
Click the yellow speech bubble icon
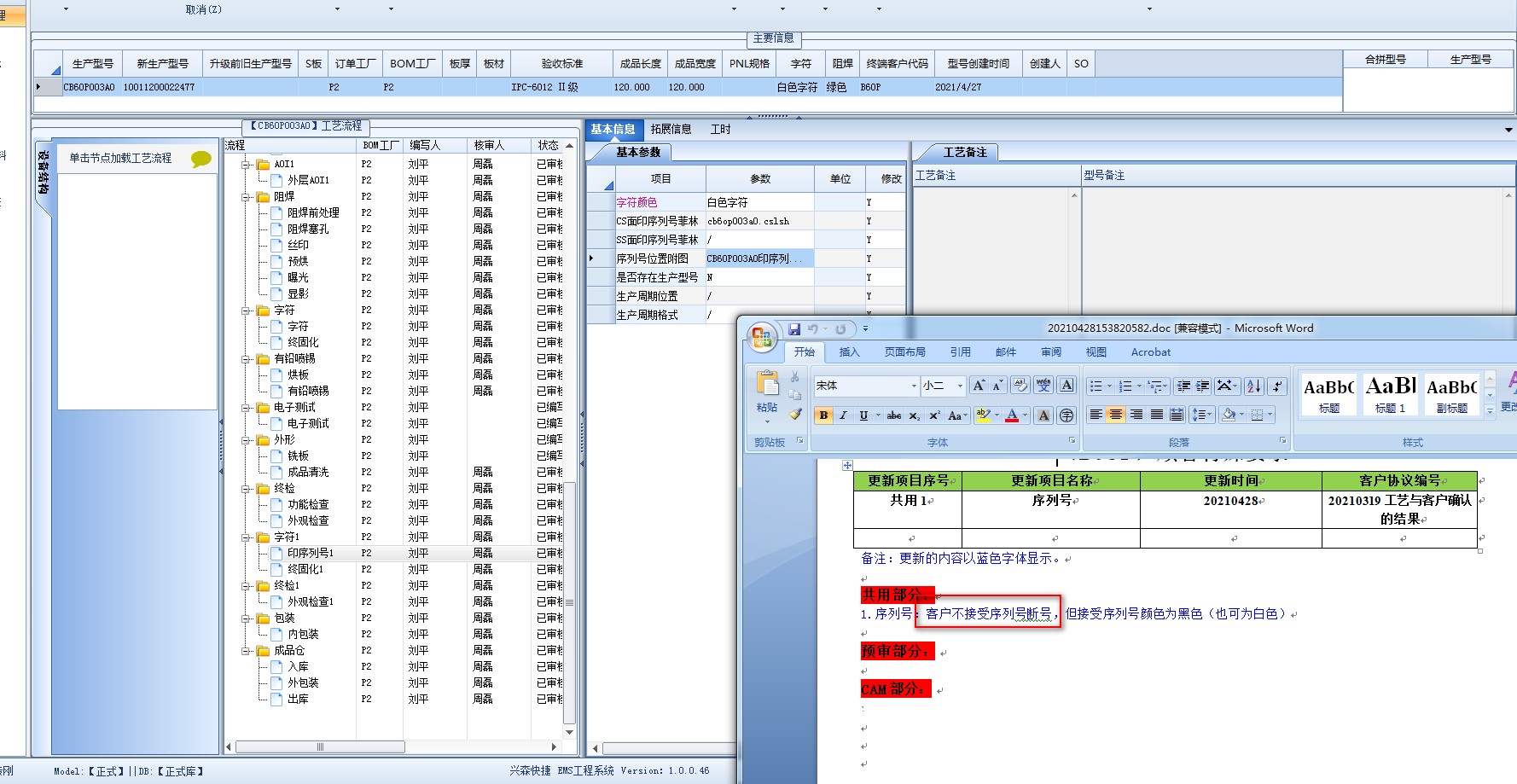click(x=201, y=159)
